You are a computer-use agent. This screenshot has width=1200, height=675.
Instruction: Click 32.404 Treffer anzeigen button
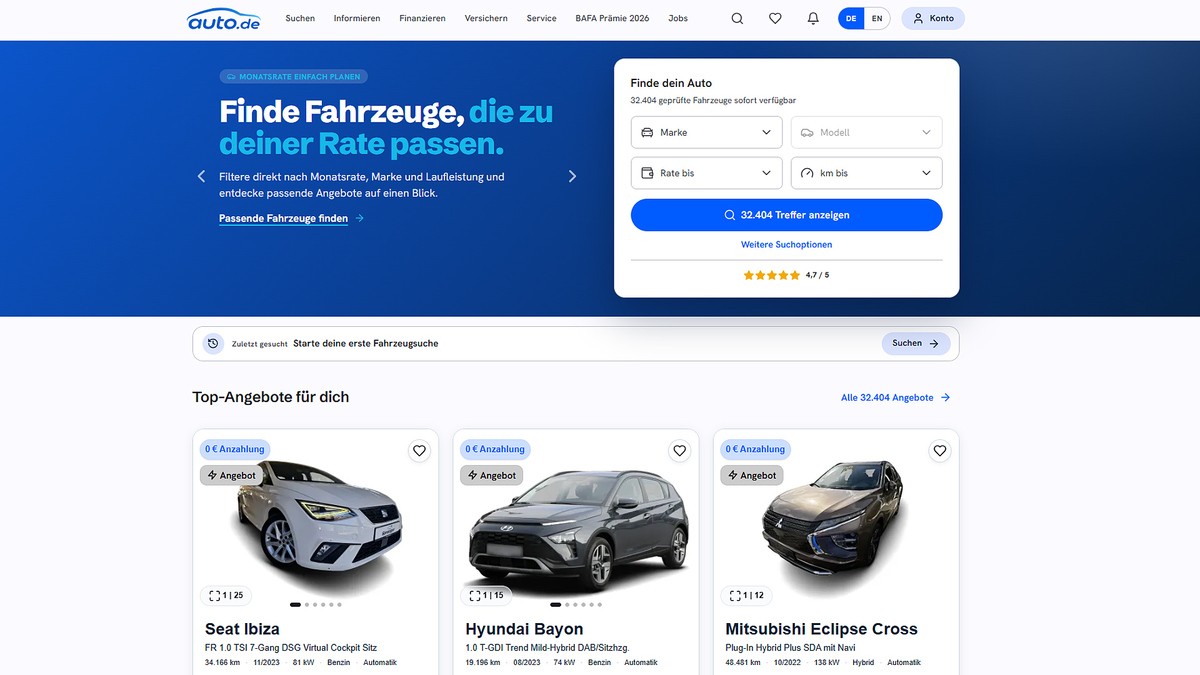coord(786,215)
